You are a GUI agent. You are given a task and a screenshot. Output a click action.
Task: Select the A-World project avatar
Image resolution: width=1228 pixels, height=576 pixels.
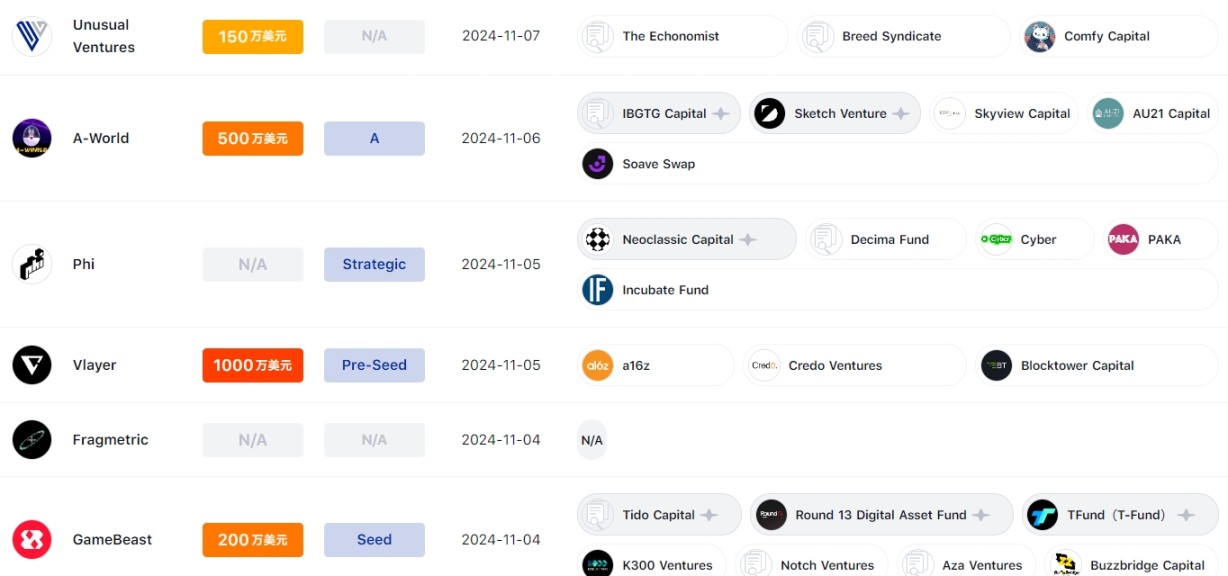(x=31, y=138)
